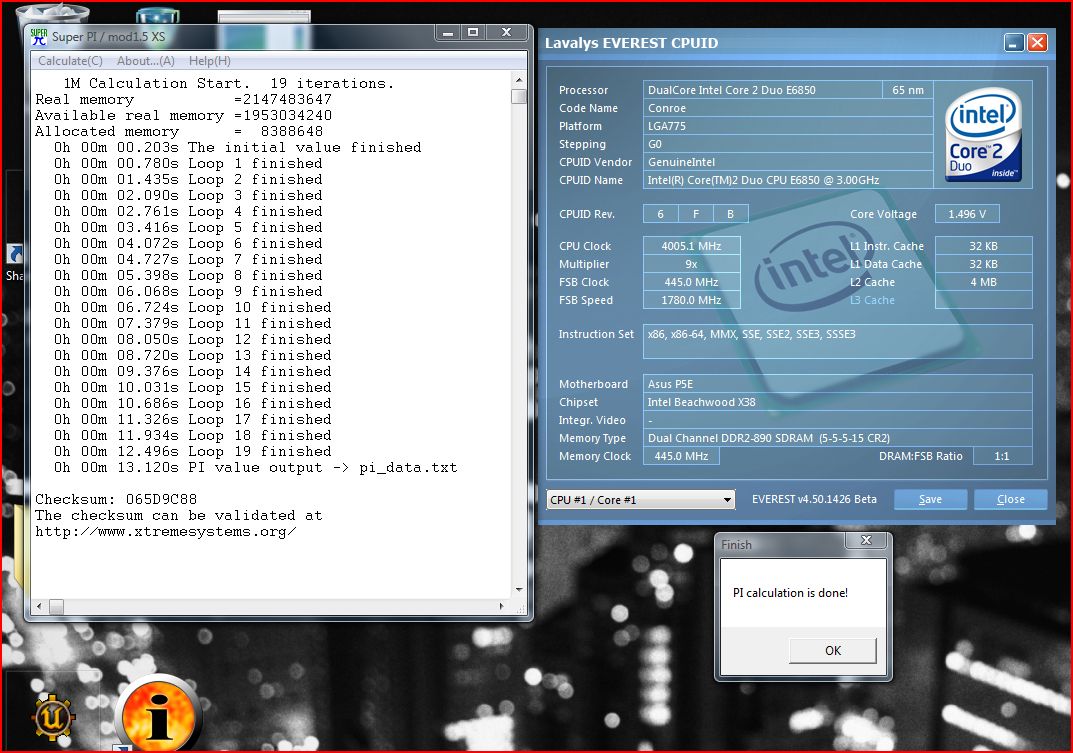The image size is (1073, 753).
Task: Close the Super PI window
Action: (507, 32)
